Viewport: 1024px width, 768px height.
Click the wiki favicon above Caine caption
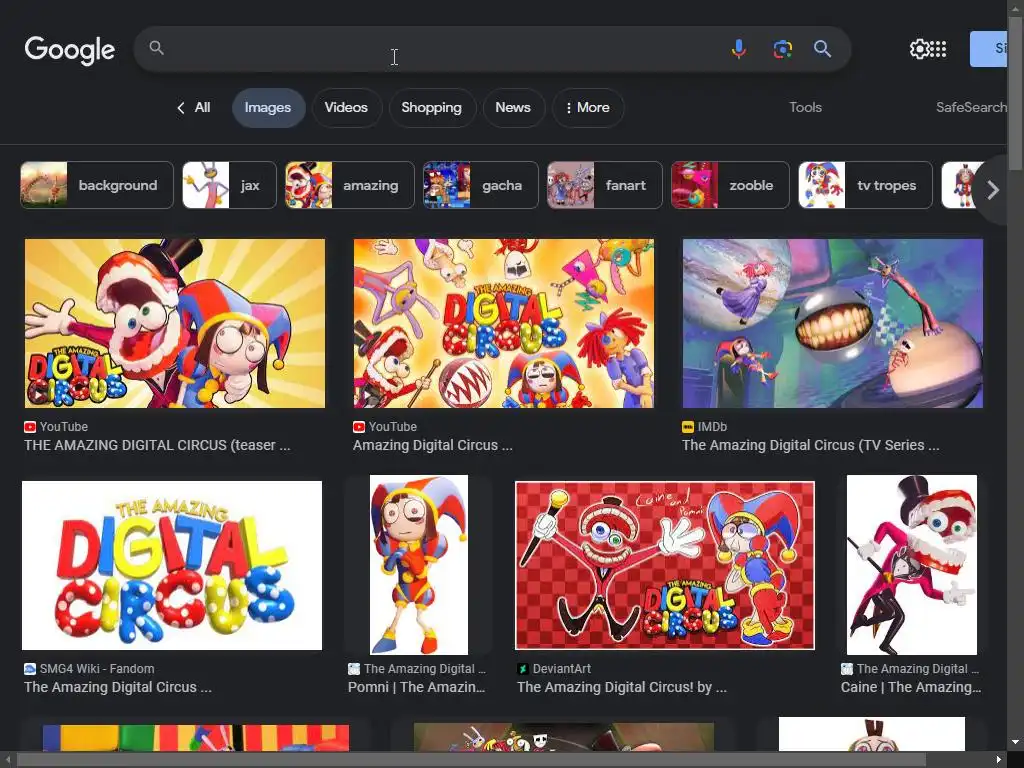pos(847,669)
